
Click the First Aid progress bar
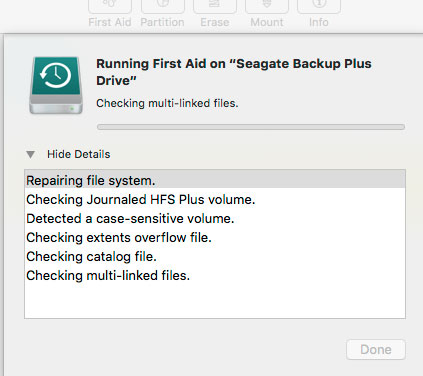[251, 127]
